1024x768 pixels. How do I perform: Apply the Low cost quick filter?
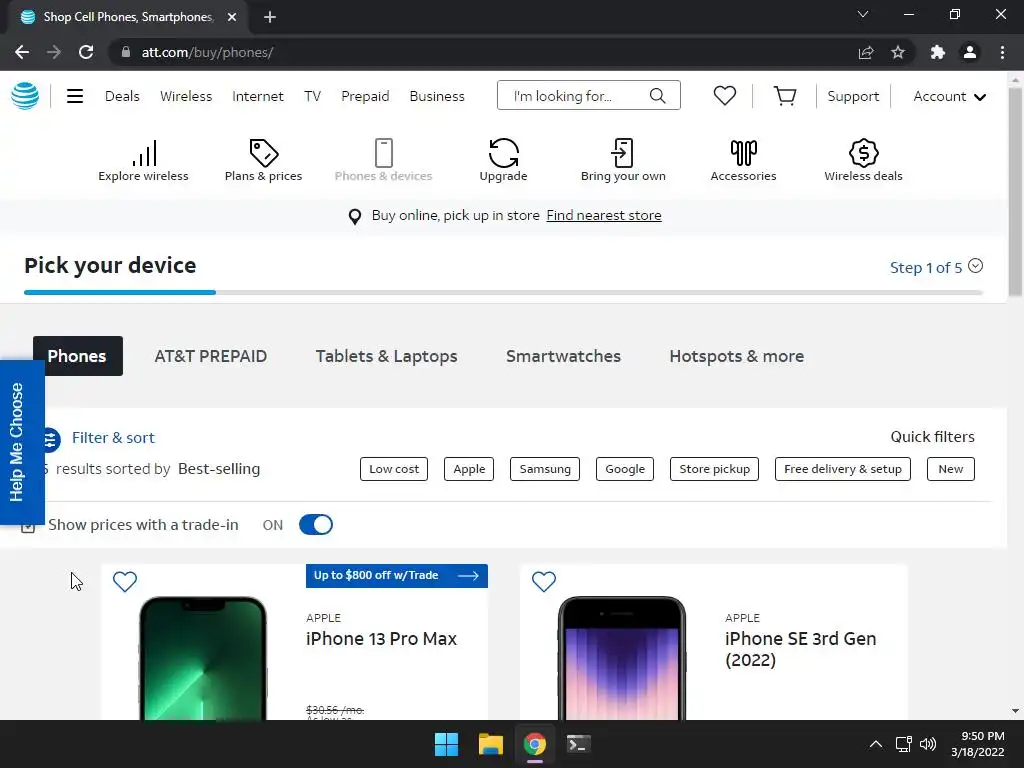394,469
